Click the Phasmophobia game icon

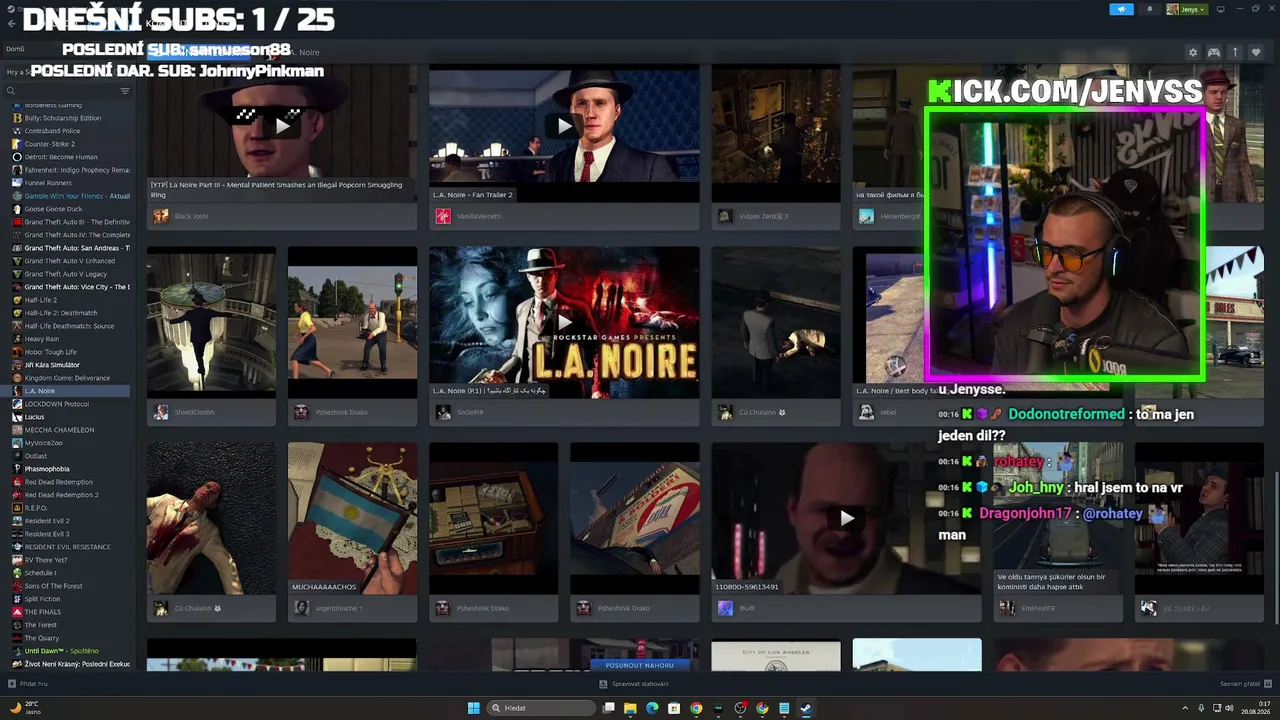(x=17, y=469)
